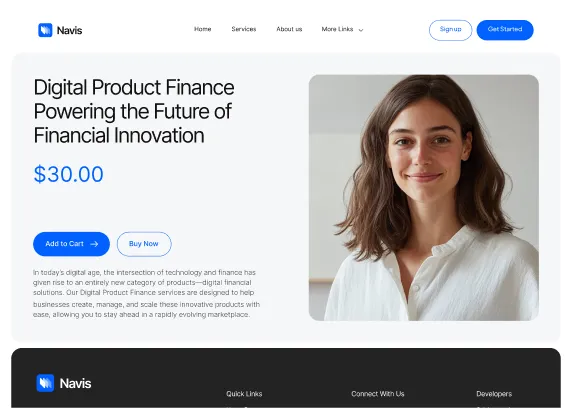This screenshot has height=410, width=576.
Task: Click the Navis wordmark in the header
Action: point(69,30)
